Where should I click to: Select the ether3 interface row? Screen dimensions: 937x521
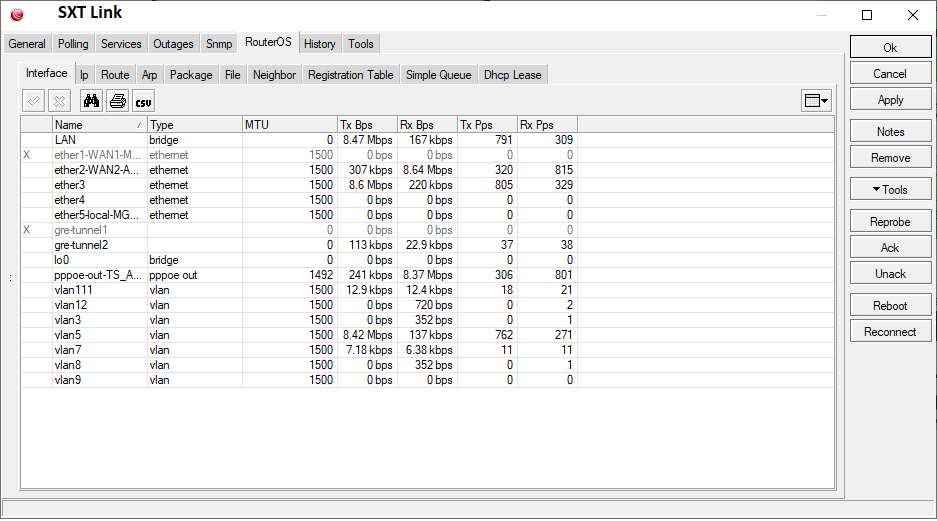tap(299, 185)
